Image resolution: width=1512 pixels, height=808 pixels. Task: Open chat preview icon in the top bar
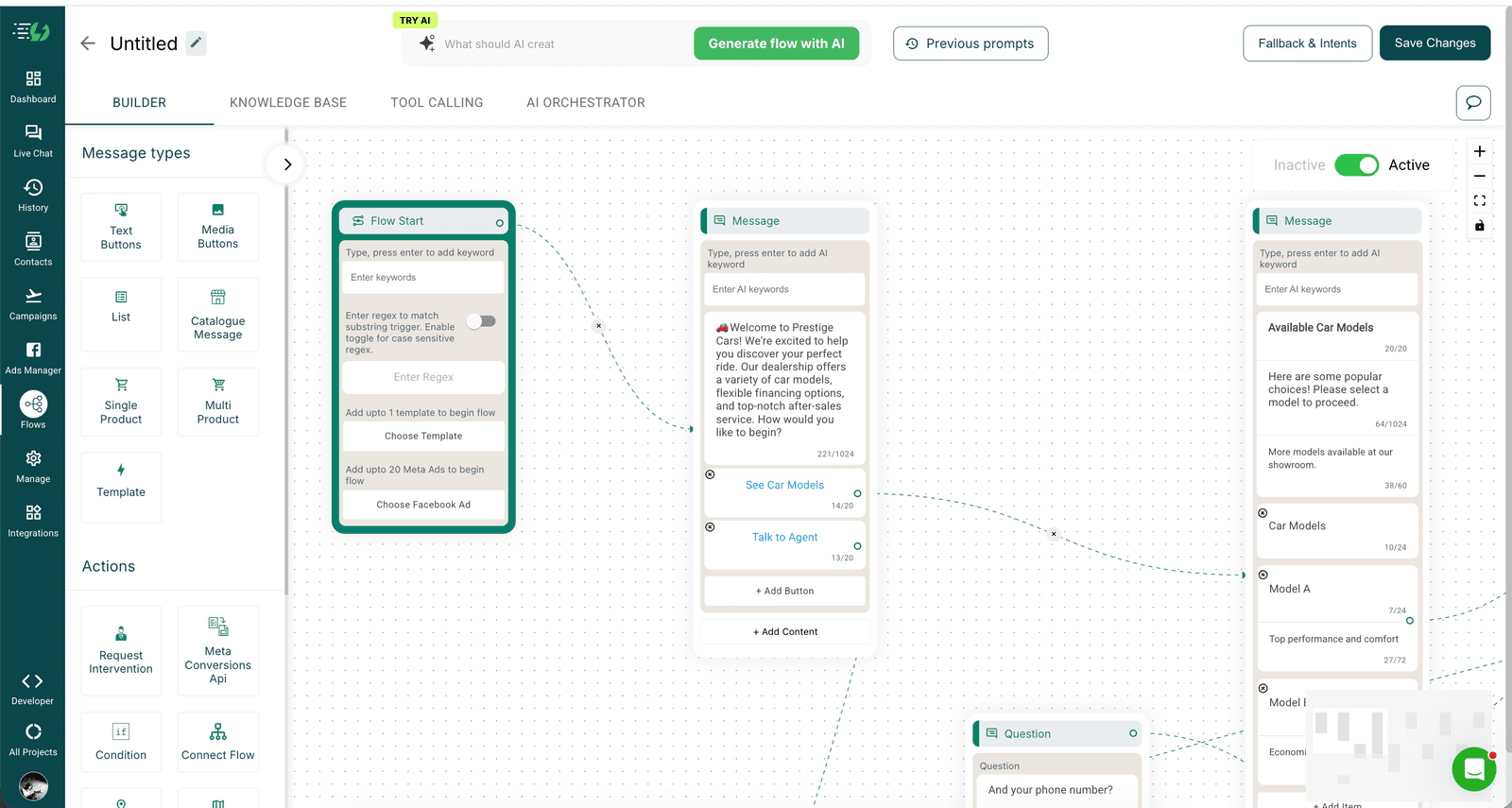pos(1473,102)
